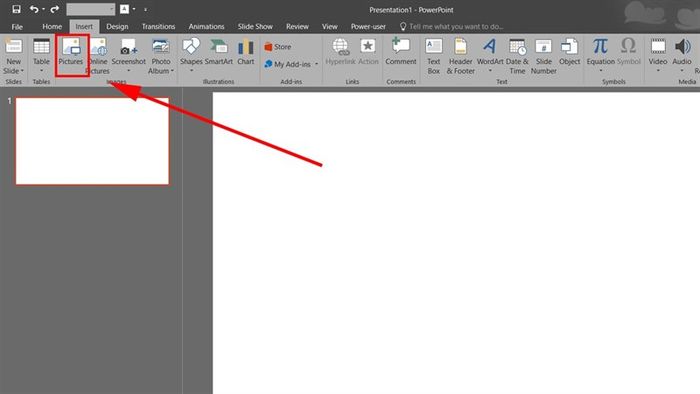700x394 pixels.
Task: Click the Hyperlink button
Action: [340, 53]
